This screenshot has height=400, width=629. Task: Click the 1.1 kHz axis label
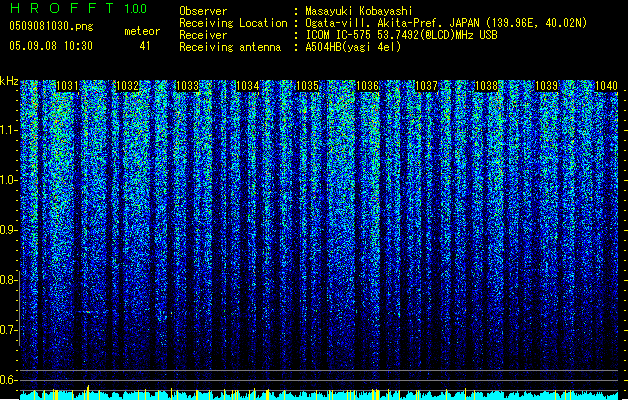(9, 130)
